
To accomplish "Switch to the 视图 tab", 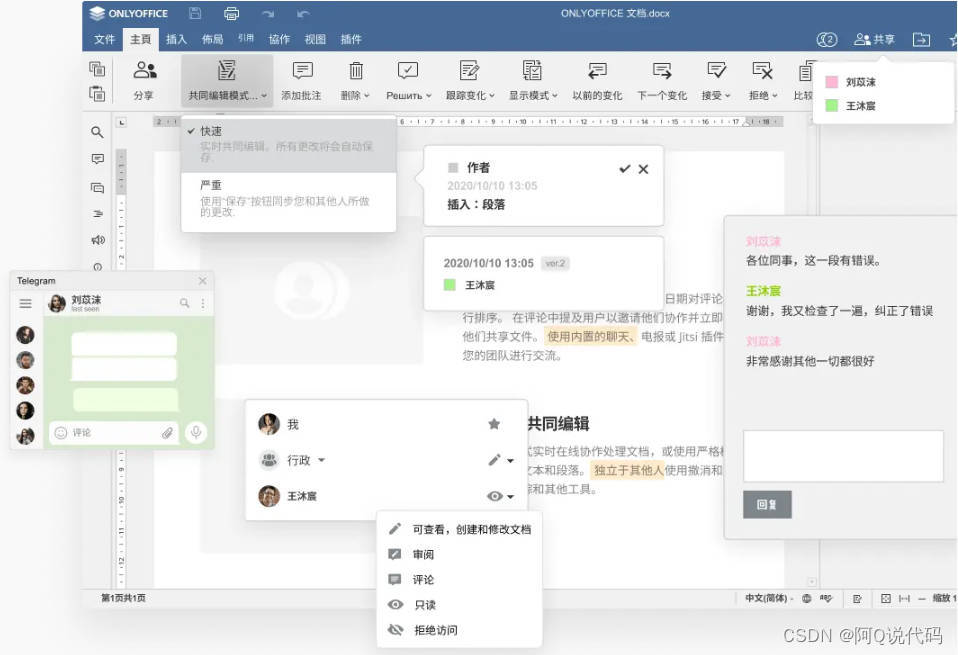I will [315, 39].
